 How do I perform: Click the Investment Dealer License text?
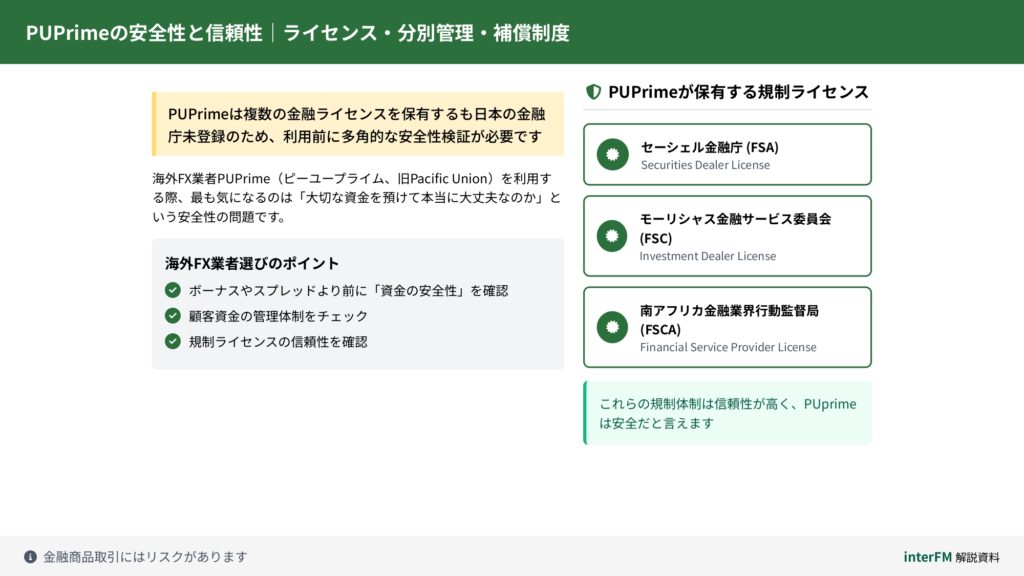(707, 256)
